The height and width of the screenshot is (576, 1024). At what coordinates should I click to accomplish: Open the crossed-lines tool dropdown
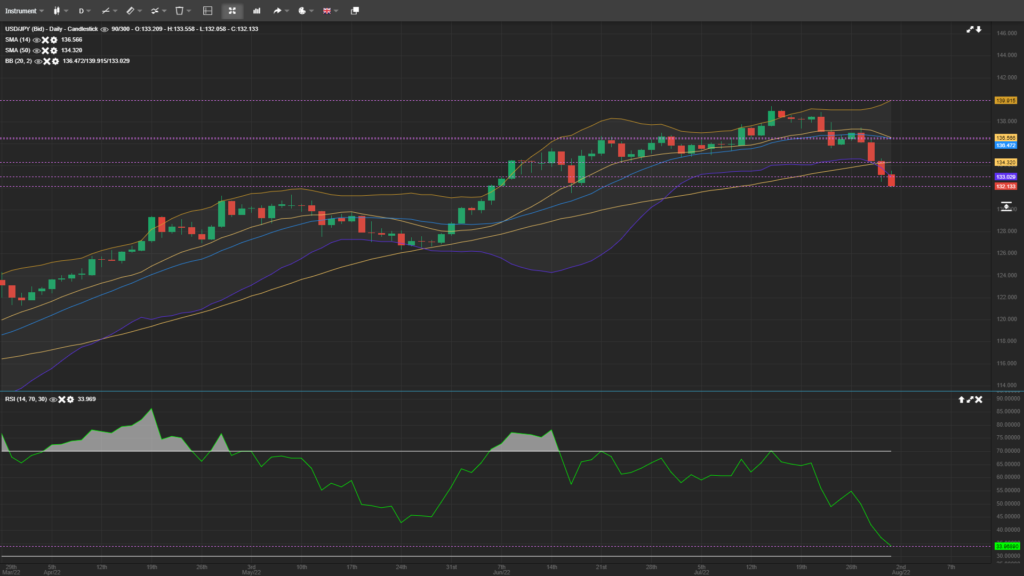159,10
